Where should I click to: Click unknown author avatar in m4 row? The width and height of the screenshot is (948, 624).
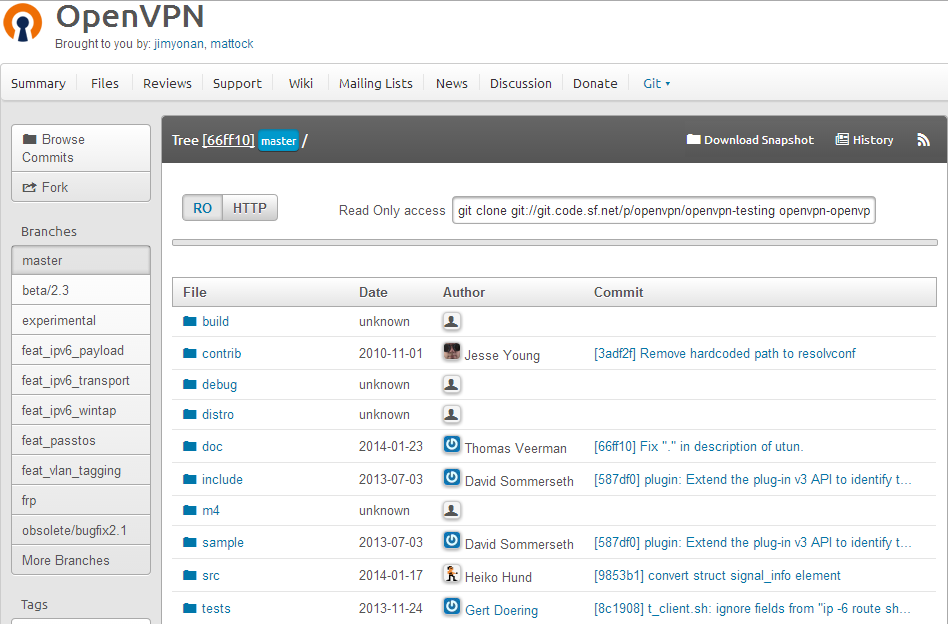(x=452, y=510)
